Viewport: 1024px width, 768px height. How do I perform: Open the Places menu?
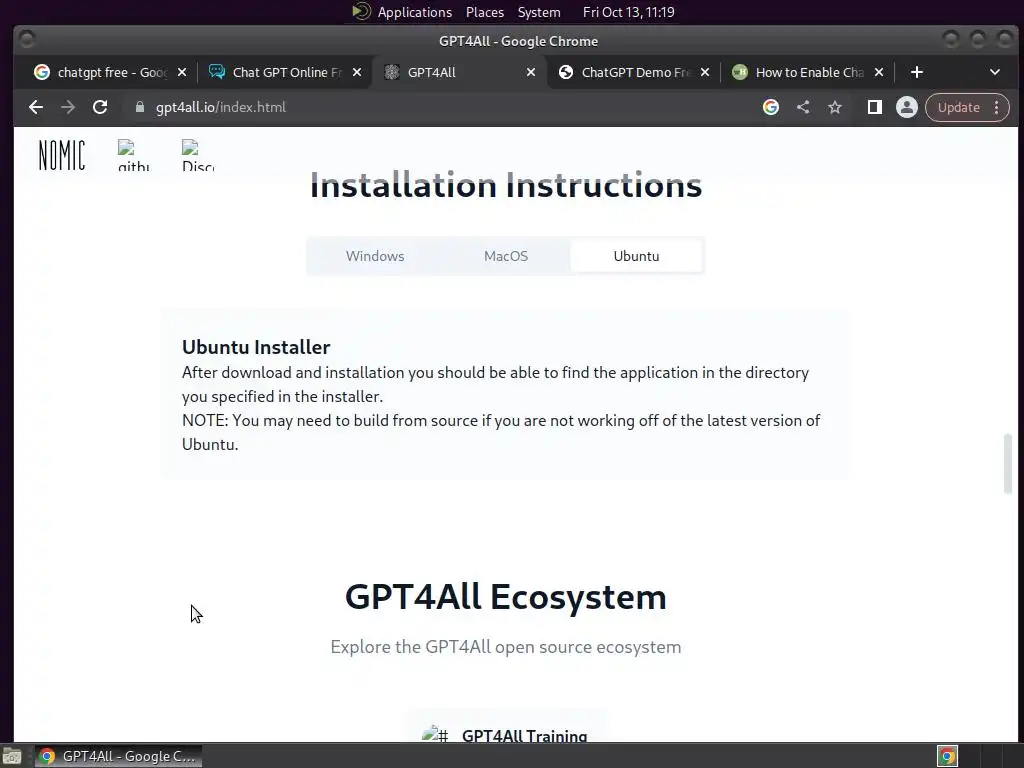click(485, 12)
